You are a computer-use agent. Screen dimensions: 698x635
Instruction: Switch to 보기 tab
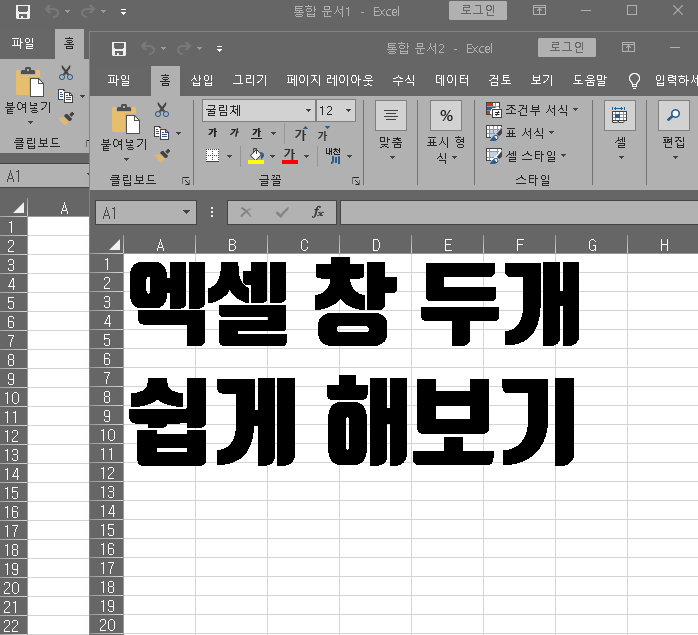[x=541, y=80]
